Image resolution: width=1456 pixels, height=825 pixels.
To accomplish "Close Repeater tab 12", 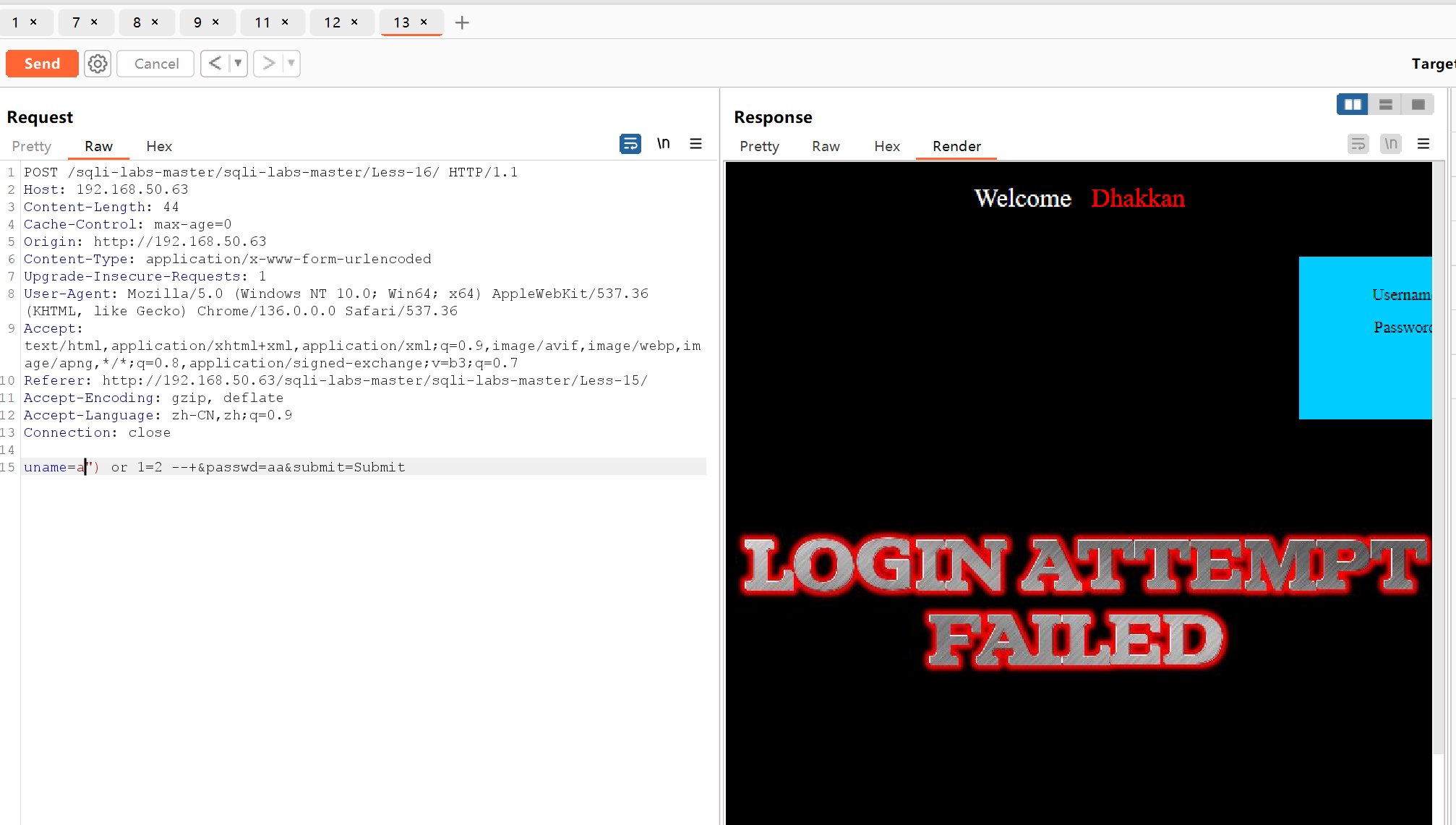I will pos(354,22).
